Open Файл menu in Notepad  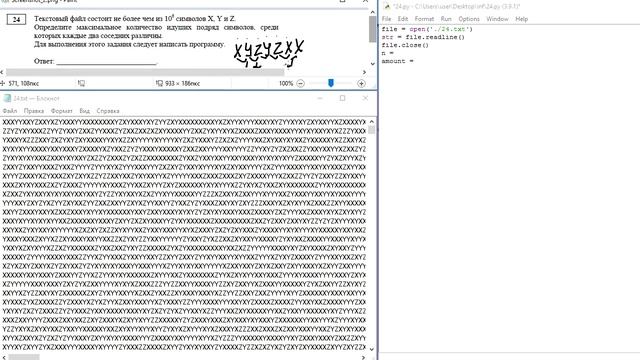pyautogui.click(x=10, y=111)
